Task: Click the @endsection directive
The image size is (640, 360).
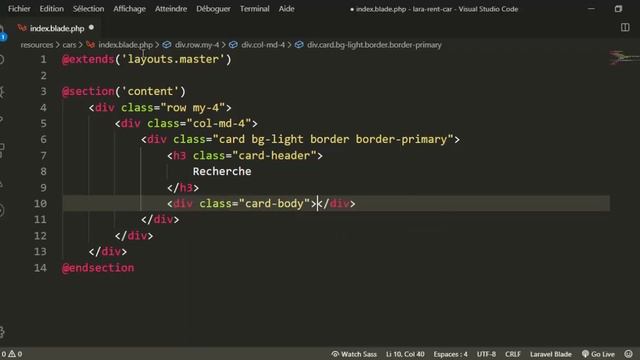Action: tap(98, 268)
